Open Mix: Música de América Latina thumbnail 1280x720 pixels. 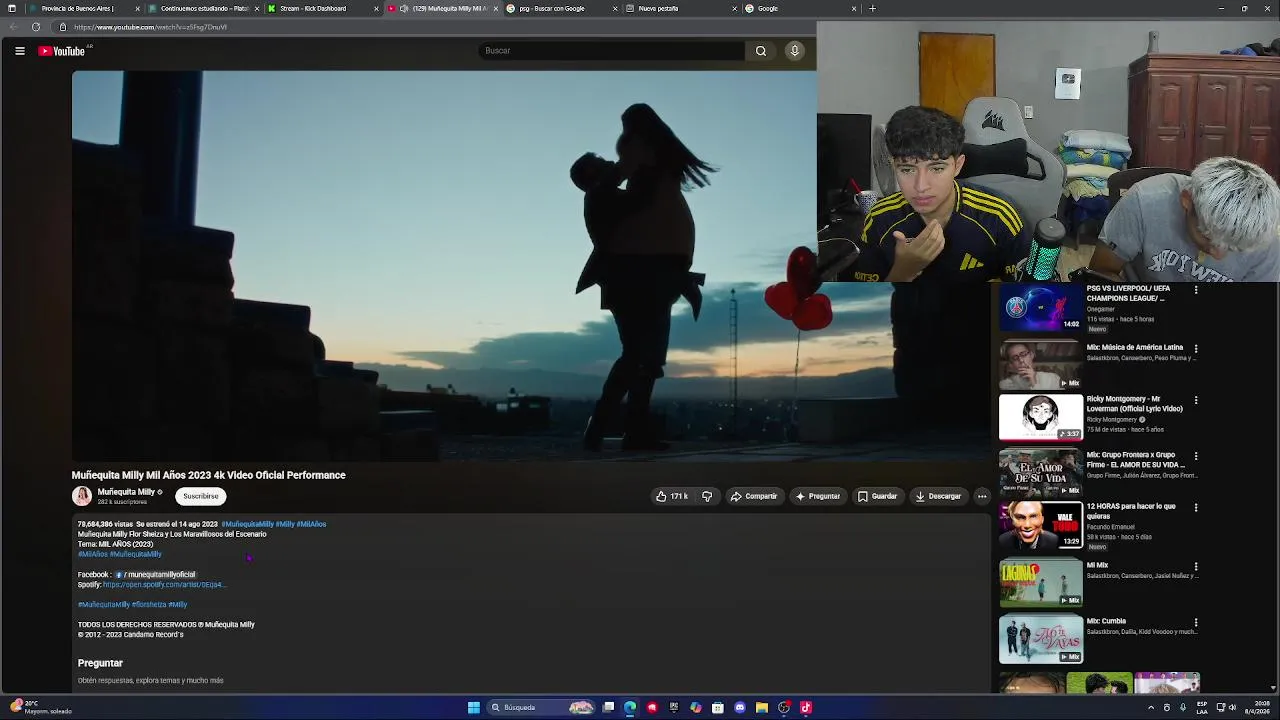pyautogui.click(x=1041, y=365)
